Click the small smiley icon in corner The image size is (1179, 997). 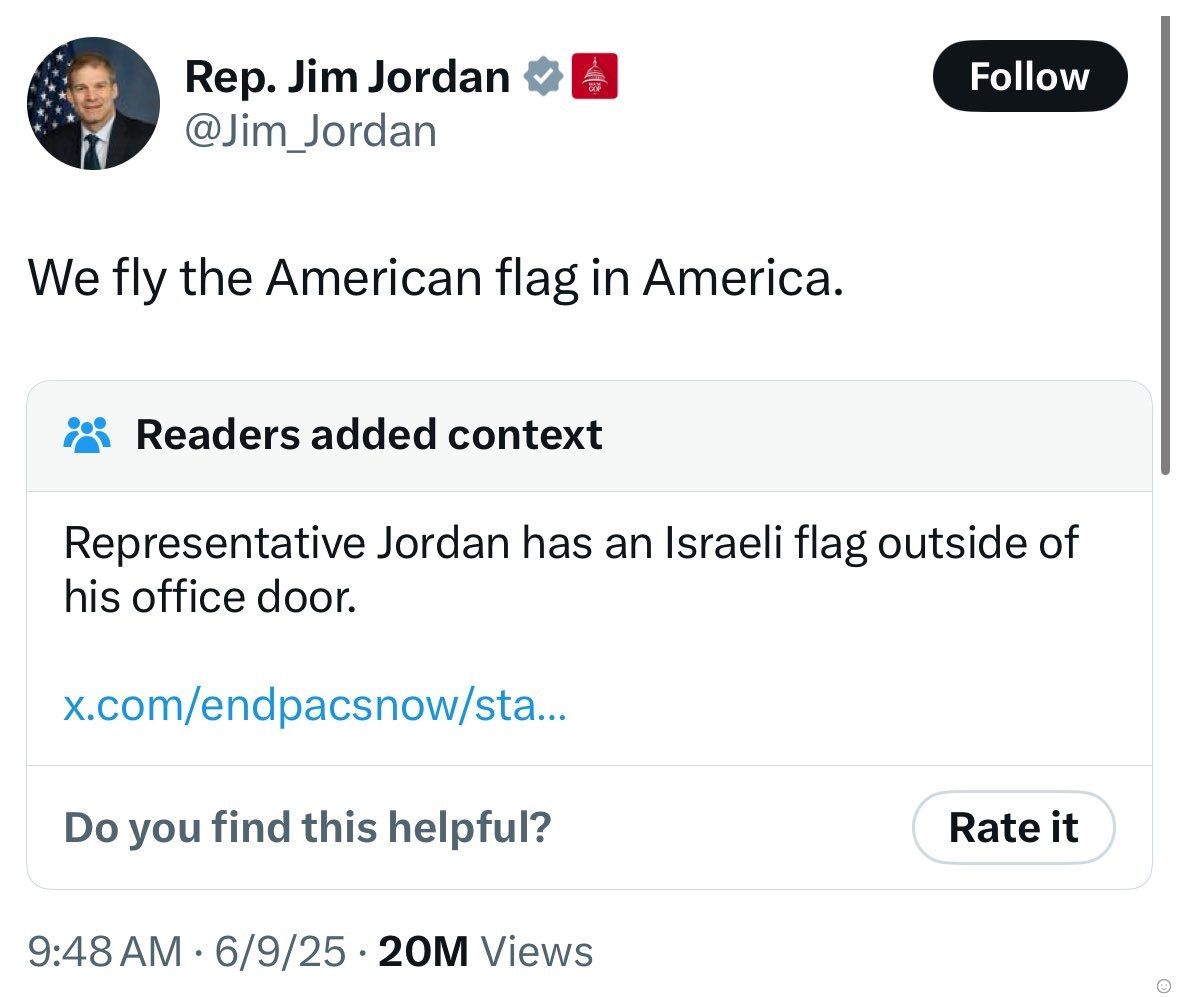[x=1162, y=985]
